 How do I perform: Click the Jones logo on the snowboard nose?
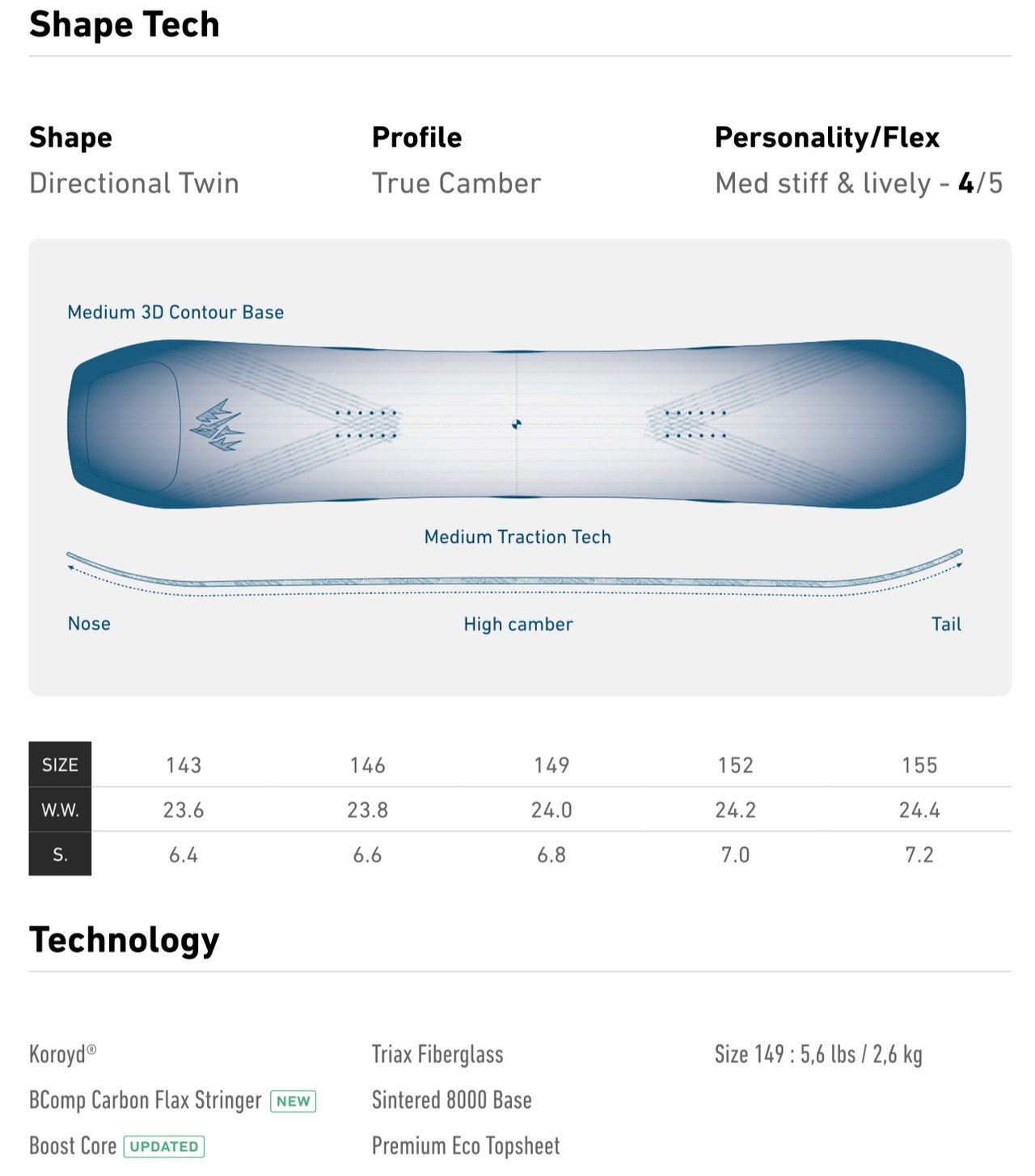click(x=217, y=425)
